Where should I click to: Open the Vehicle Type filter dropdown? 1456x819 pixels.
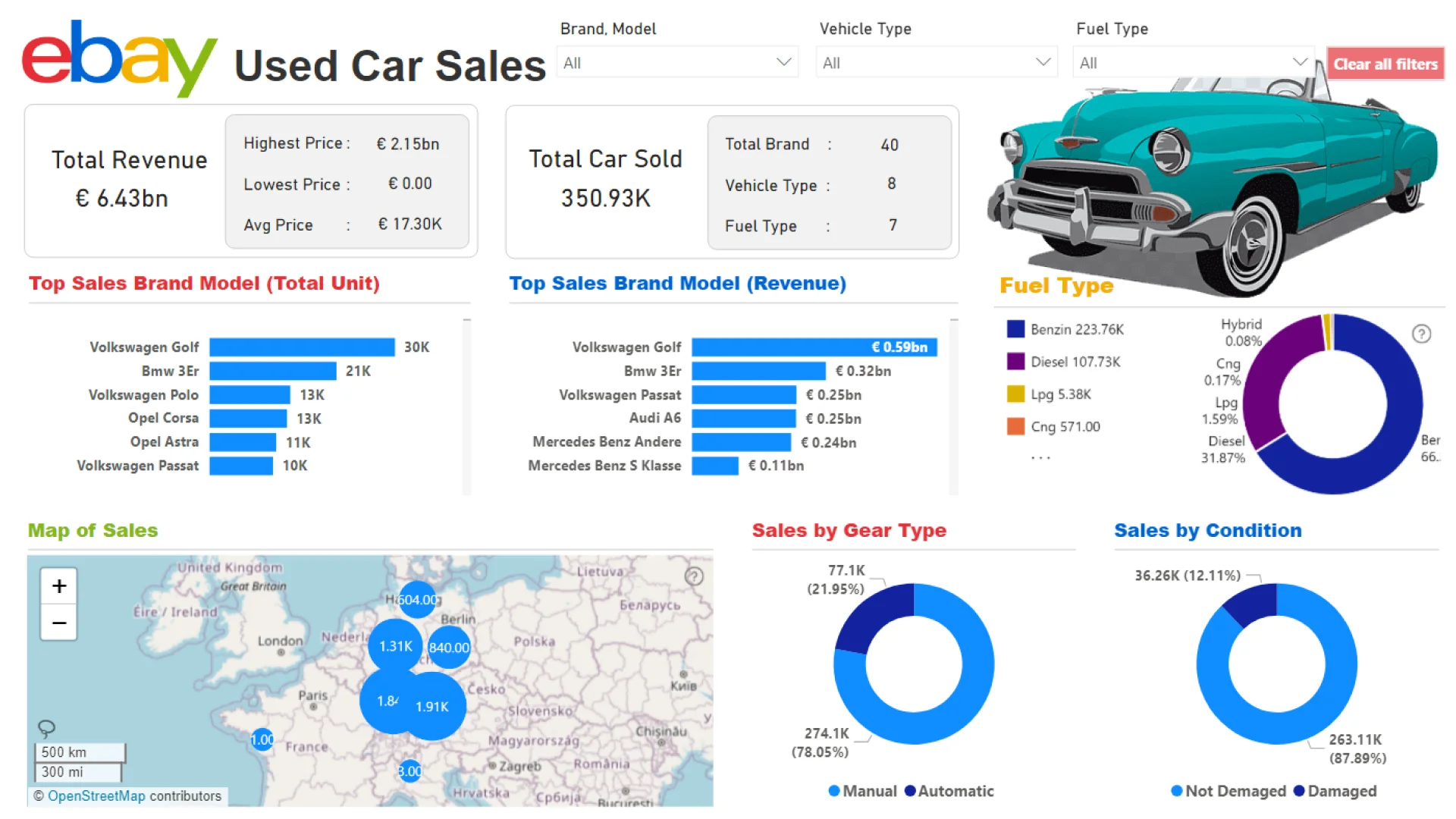[937, 63]
